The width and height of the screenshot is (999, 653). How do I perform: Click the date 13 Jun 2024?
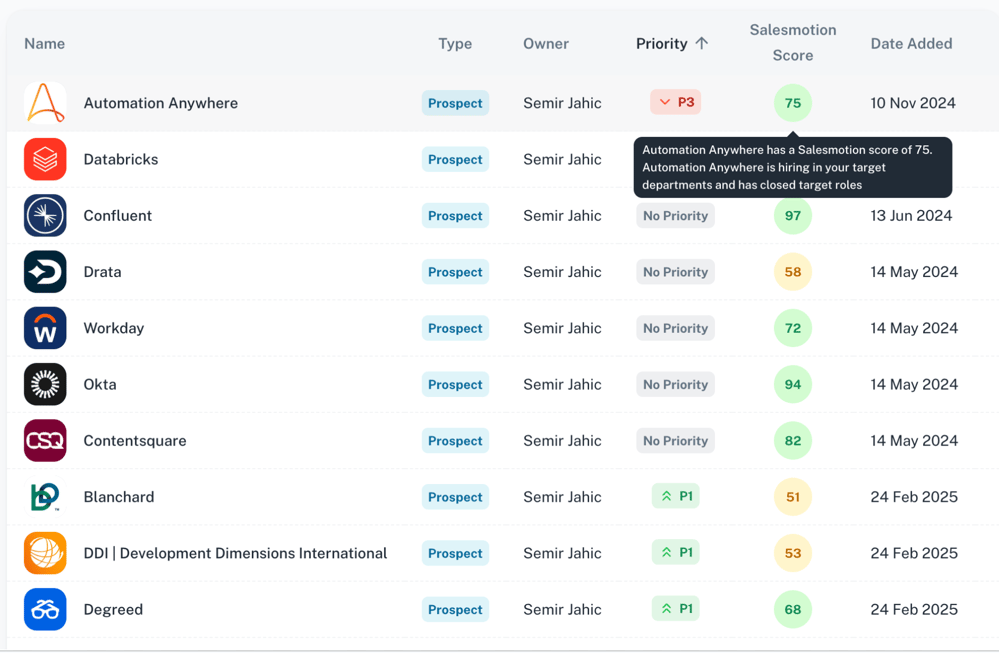coord(911,215)
